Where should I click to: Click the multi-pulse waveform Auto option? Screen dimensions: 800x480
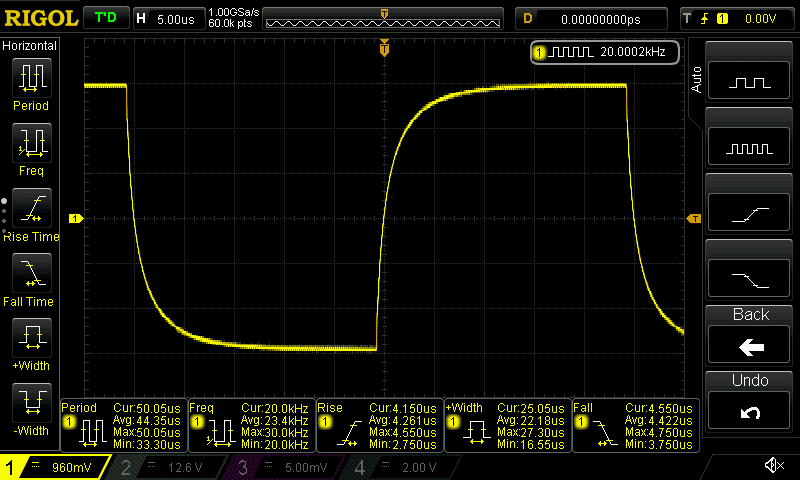tap(749, 146)
